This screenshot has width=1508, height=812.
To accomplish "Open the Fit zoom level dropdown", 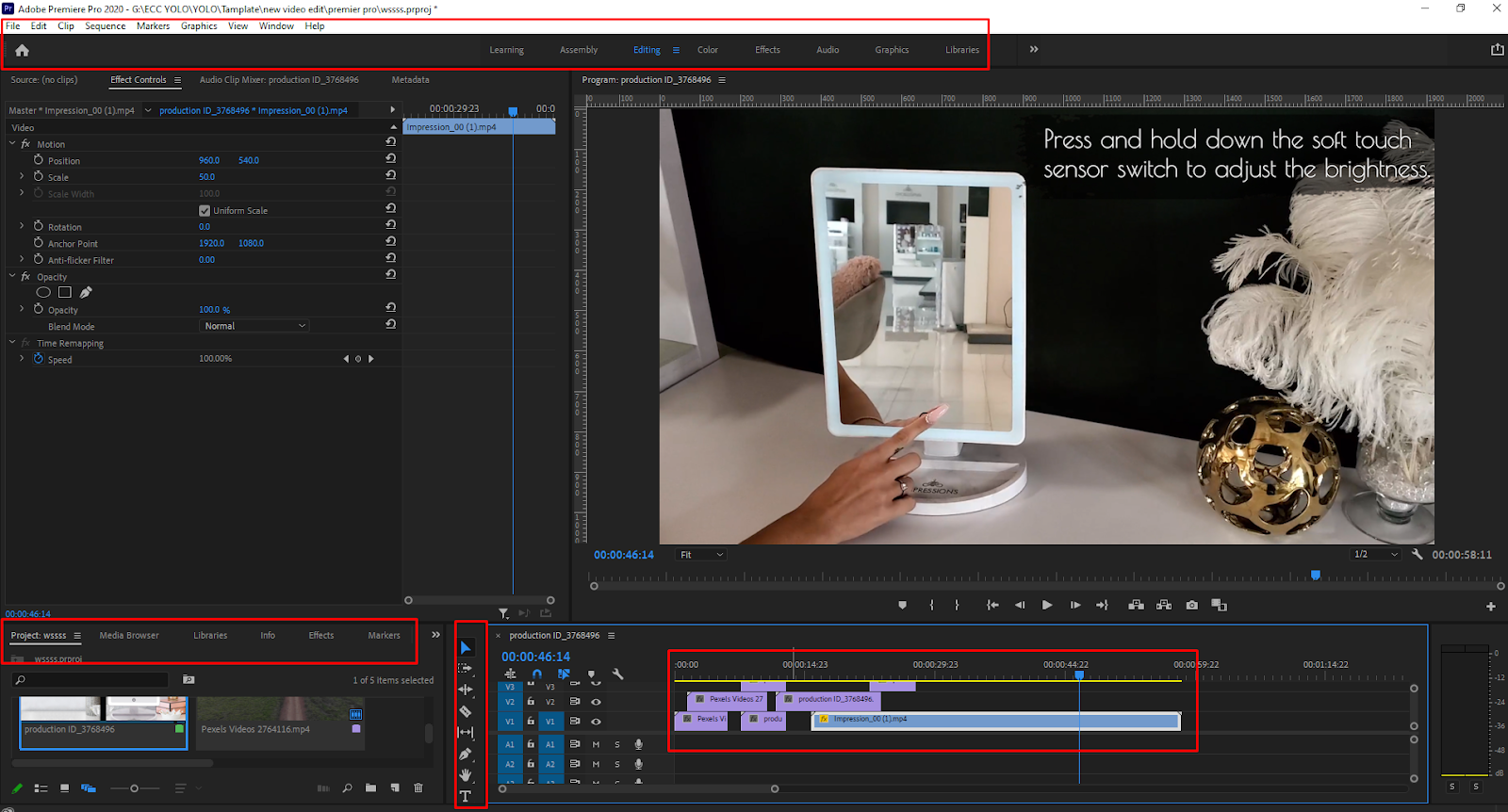I will coord(701,555).
